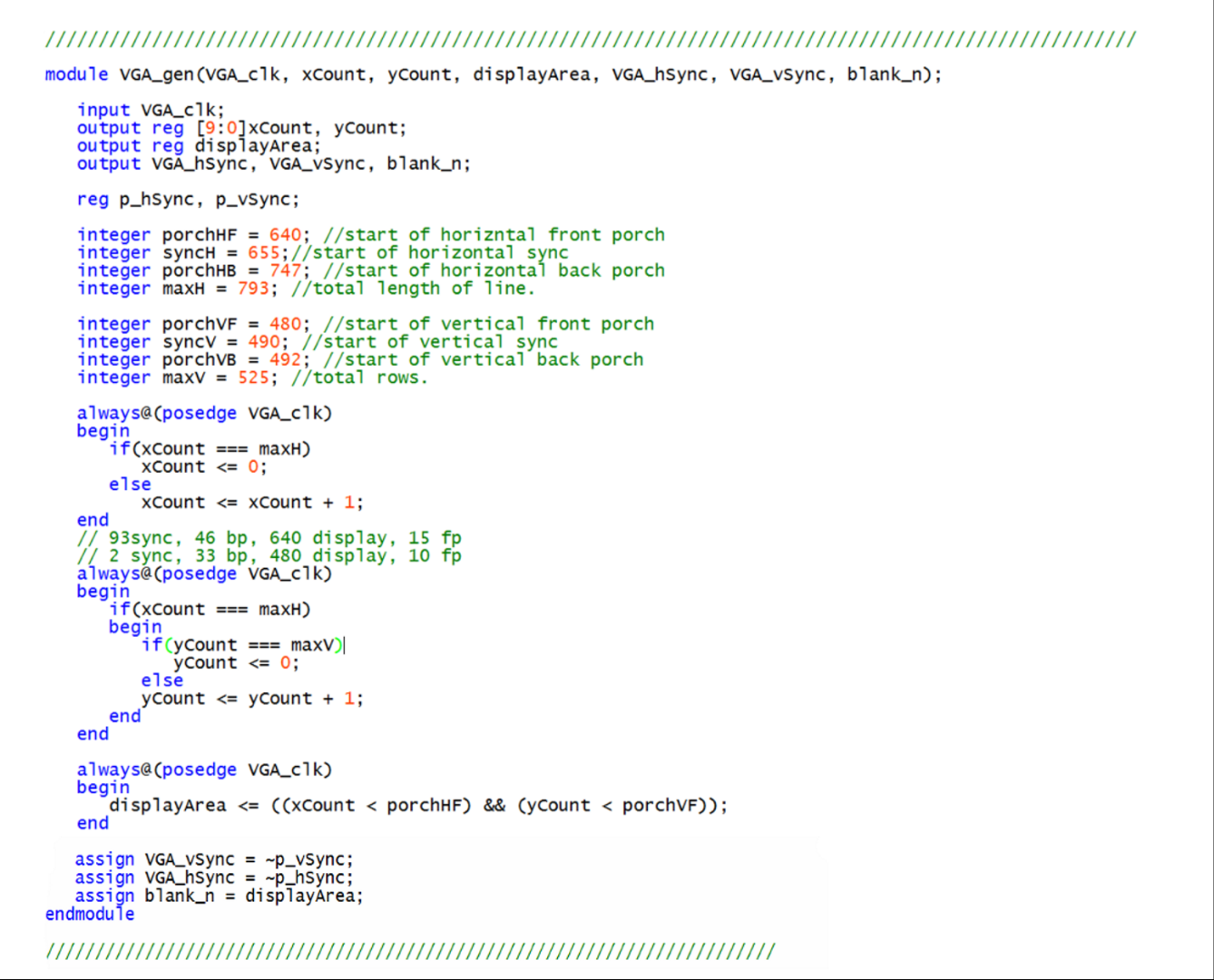Click the 'if(yCount === maxV)' line
1214x980 pixels.
(242, 645)
